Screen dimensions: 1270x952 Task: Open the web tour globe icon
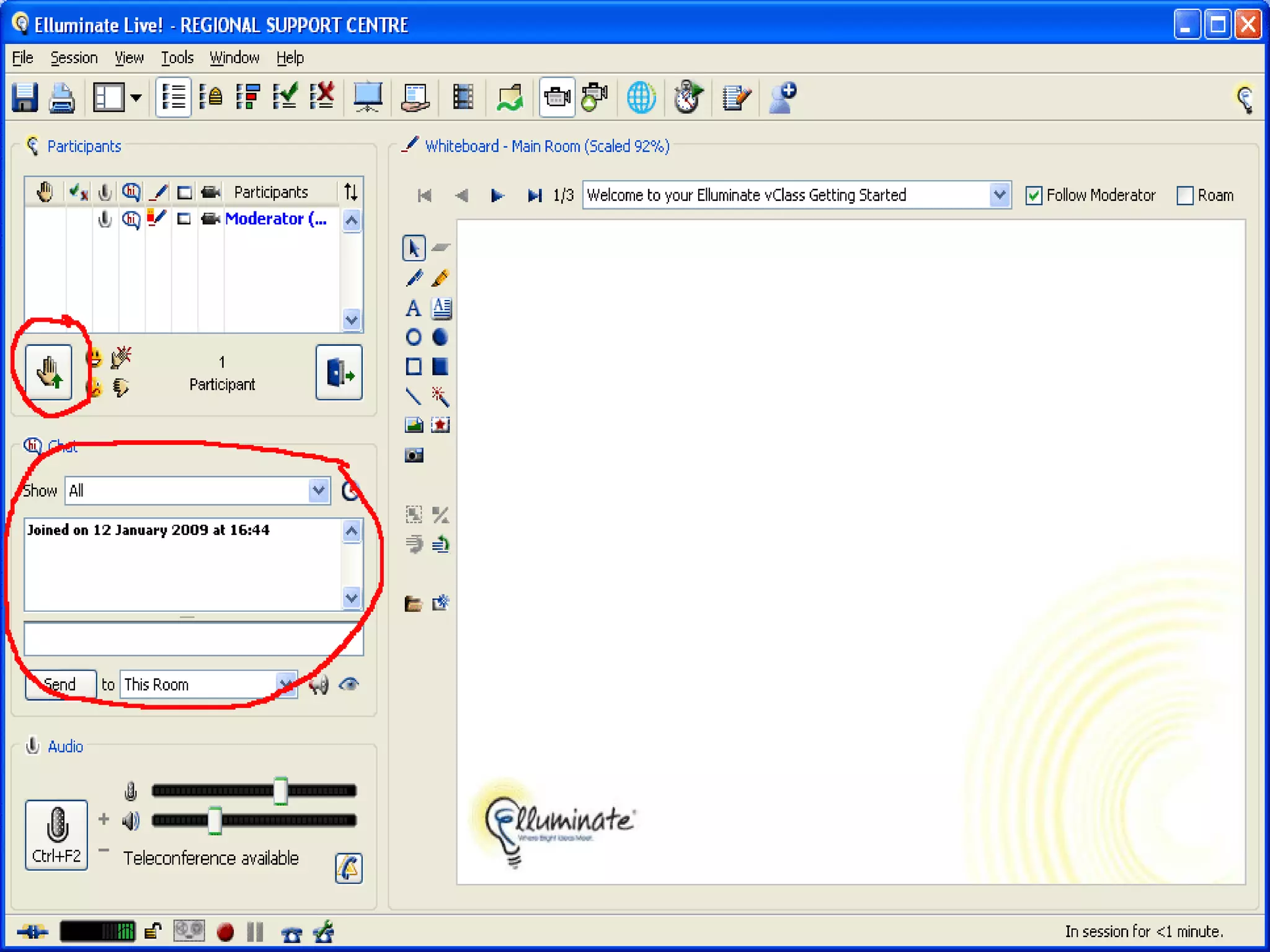[x=641, y=97]
